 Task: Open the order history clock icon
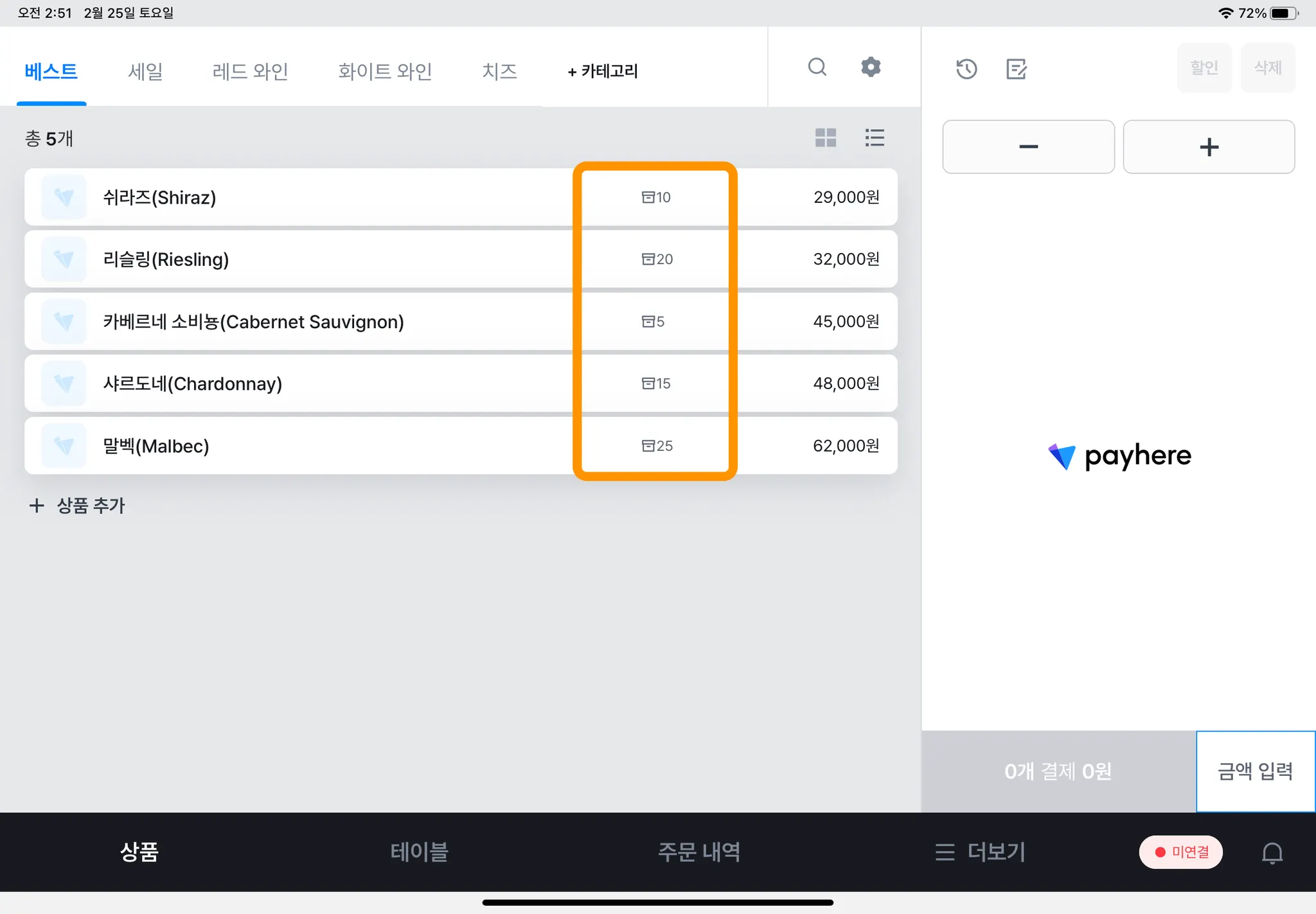tap(966, 69)
